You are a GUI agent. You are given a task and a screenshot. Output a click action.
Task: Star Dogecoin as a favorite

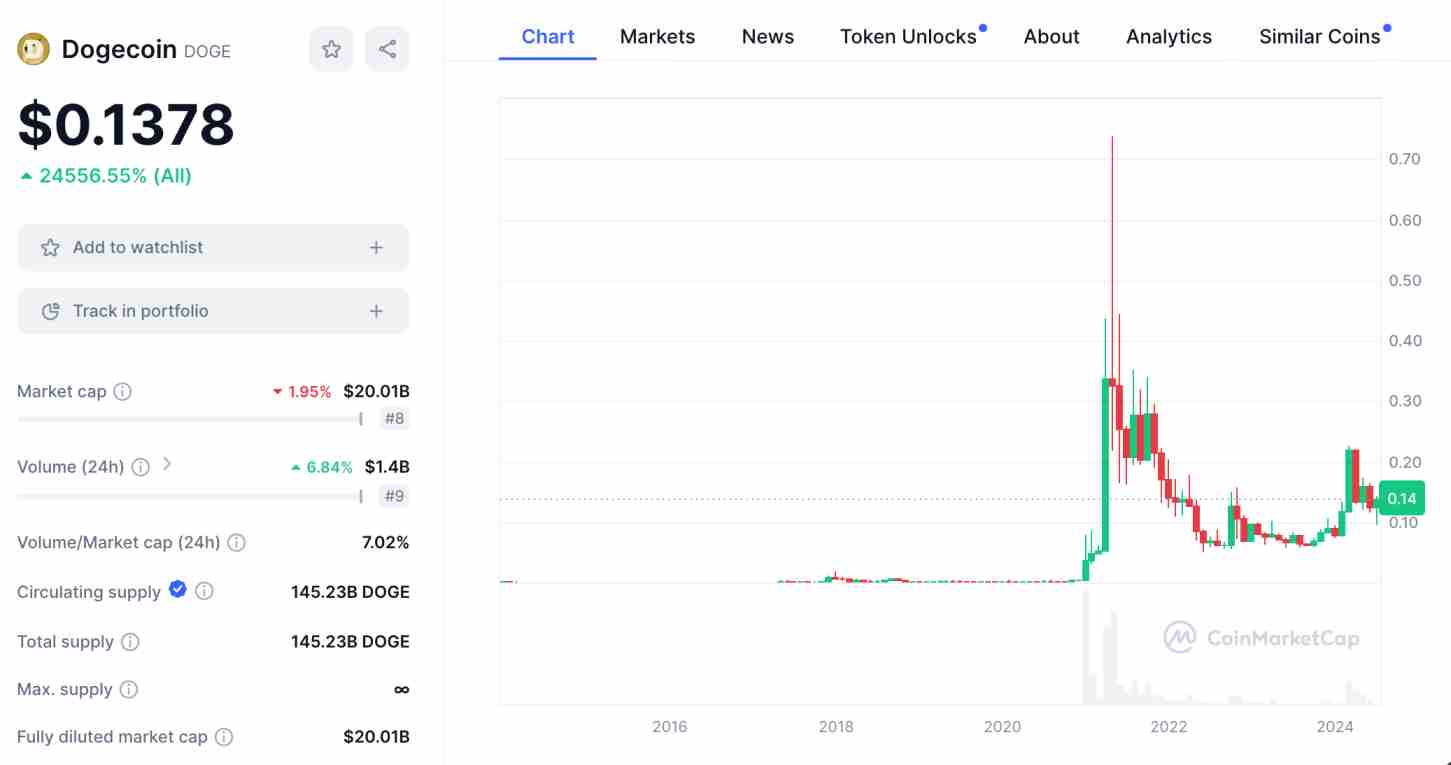tap(331, 49)
